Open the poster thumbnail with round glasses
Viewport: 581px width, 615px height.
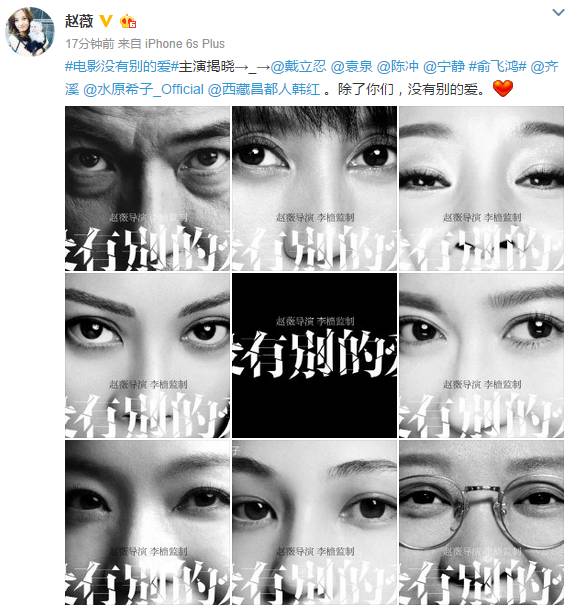pos(481,522)
